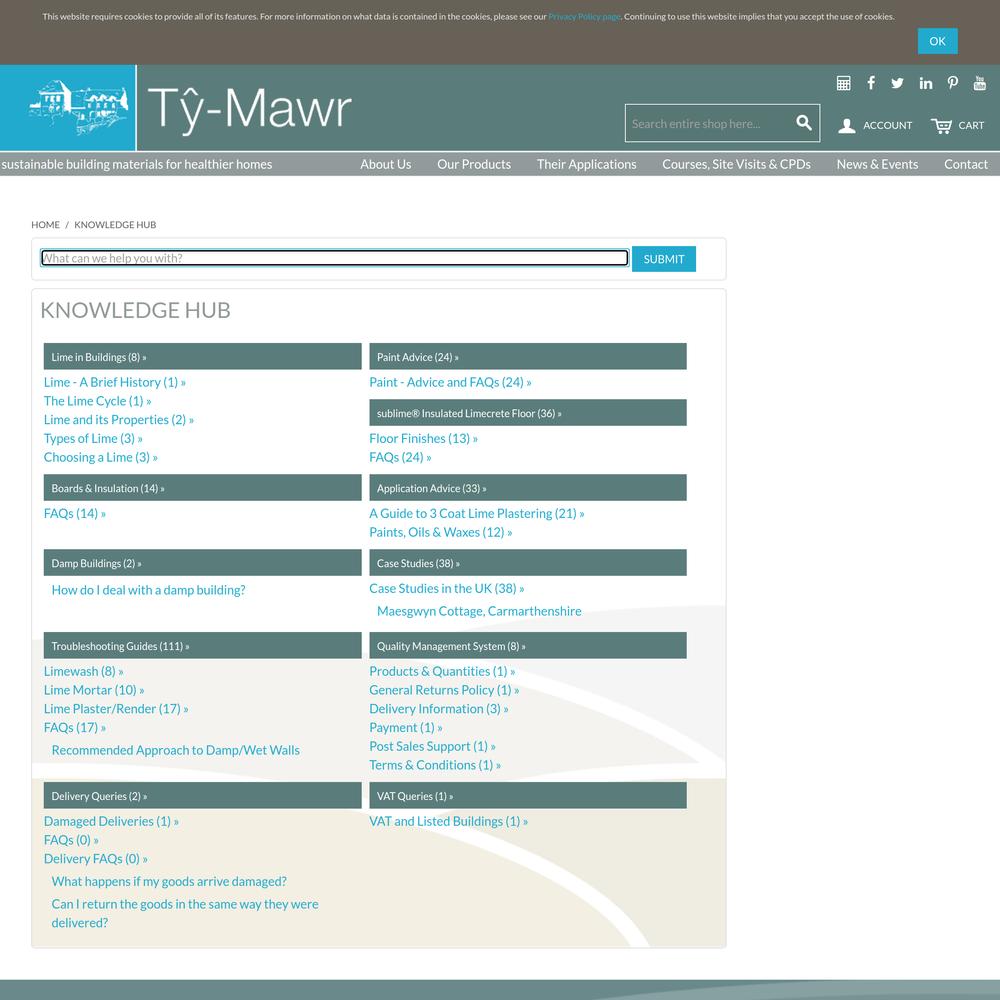
Task: Open the Twitter icon link
Action: pos(897,83)
